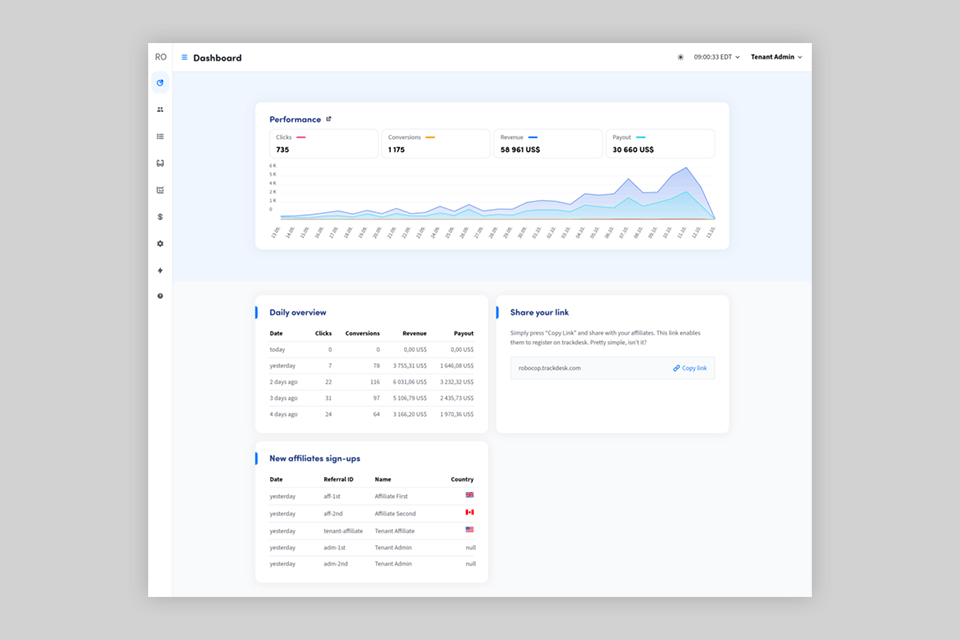The height and width of the screenshot is (640, 960).
Task: Click the orange Conversions legend color line
Action: pos(430,137)
